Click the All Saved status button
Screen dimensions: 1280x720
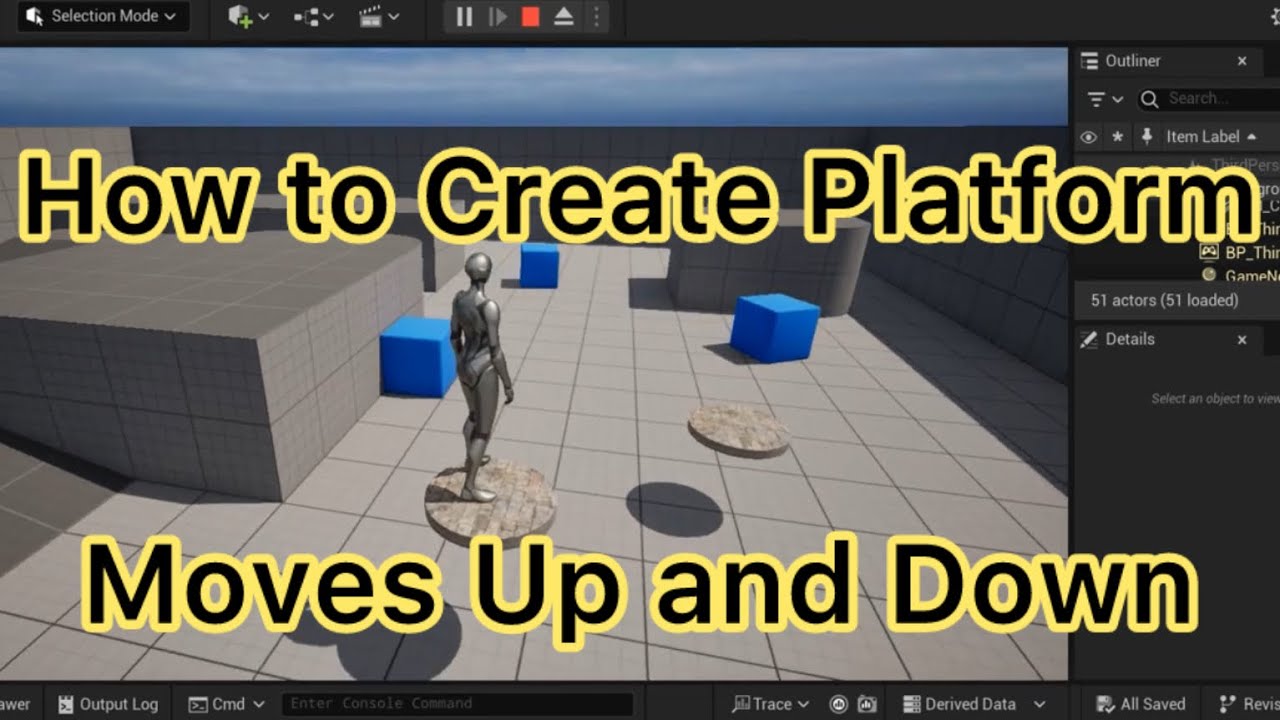pos(1140,704)
